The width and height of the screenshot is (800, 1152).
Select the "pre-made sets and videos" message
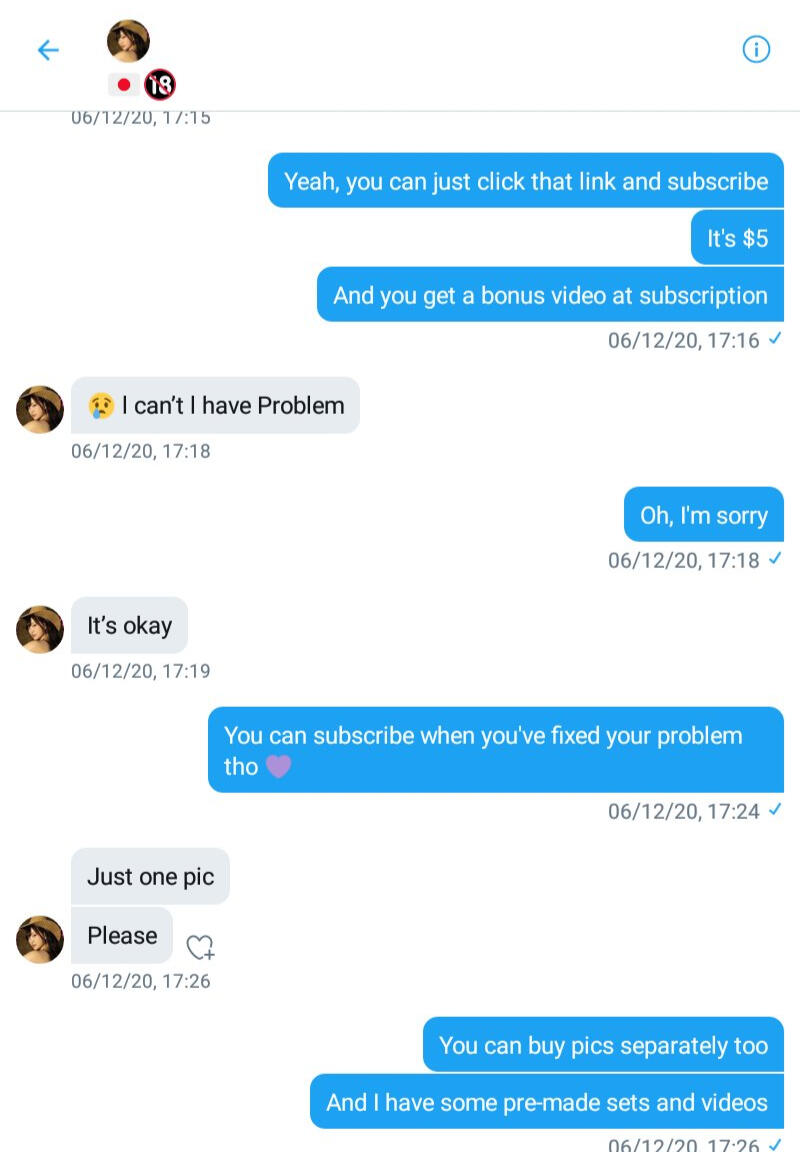547,1102
